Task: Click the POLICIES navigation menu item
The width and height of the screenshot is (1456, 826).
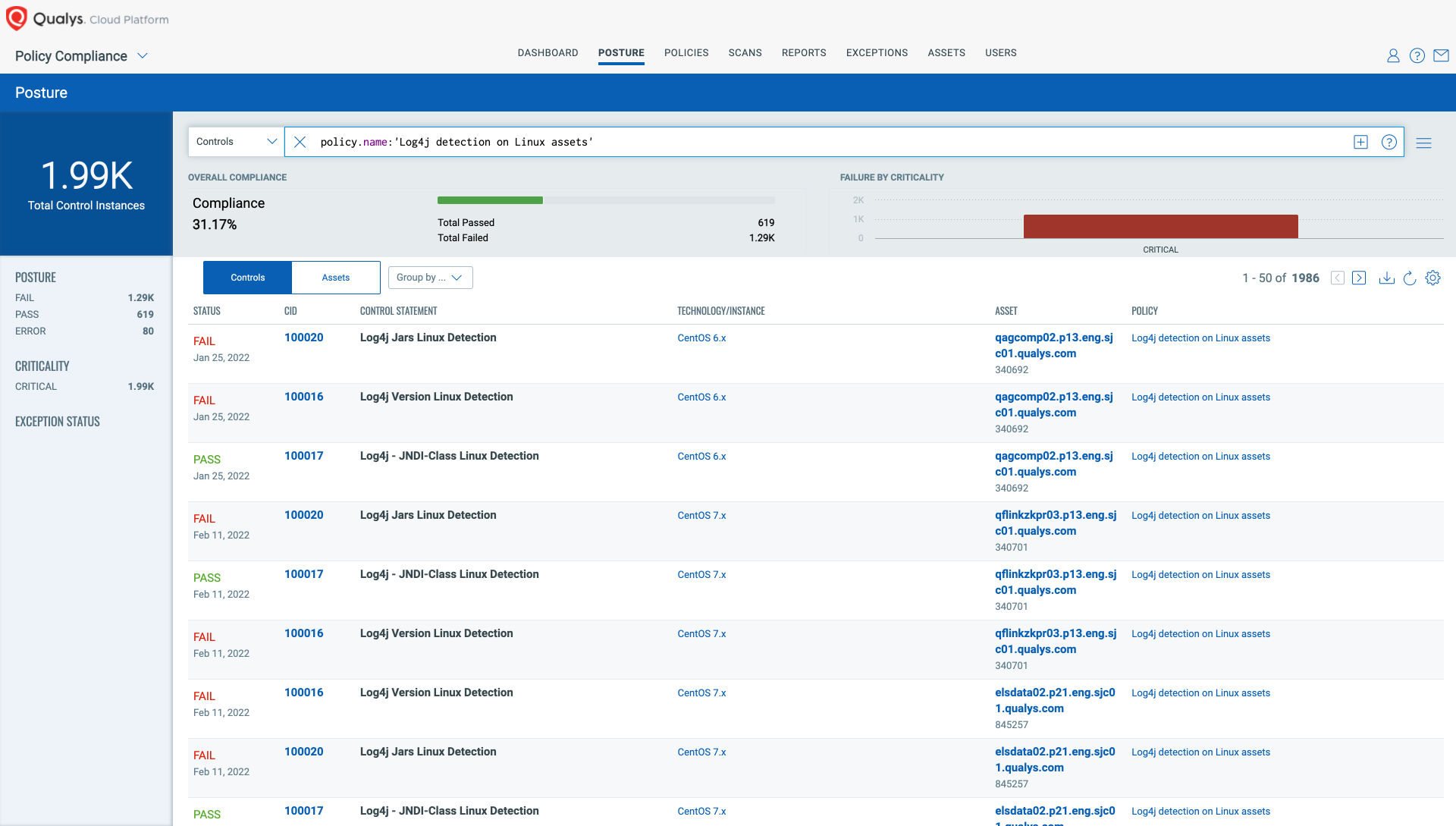Action: click(685, 53)
